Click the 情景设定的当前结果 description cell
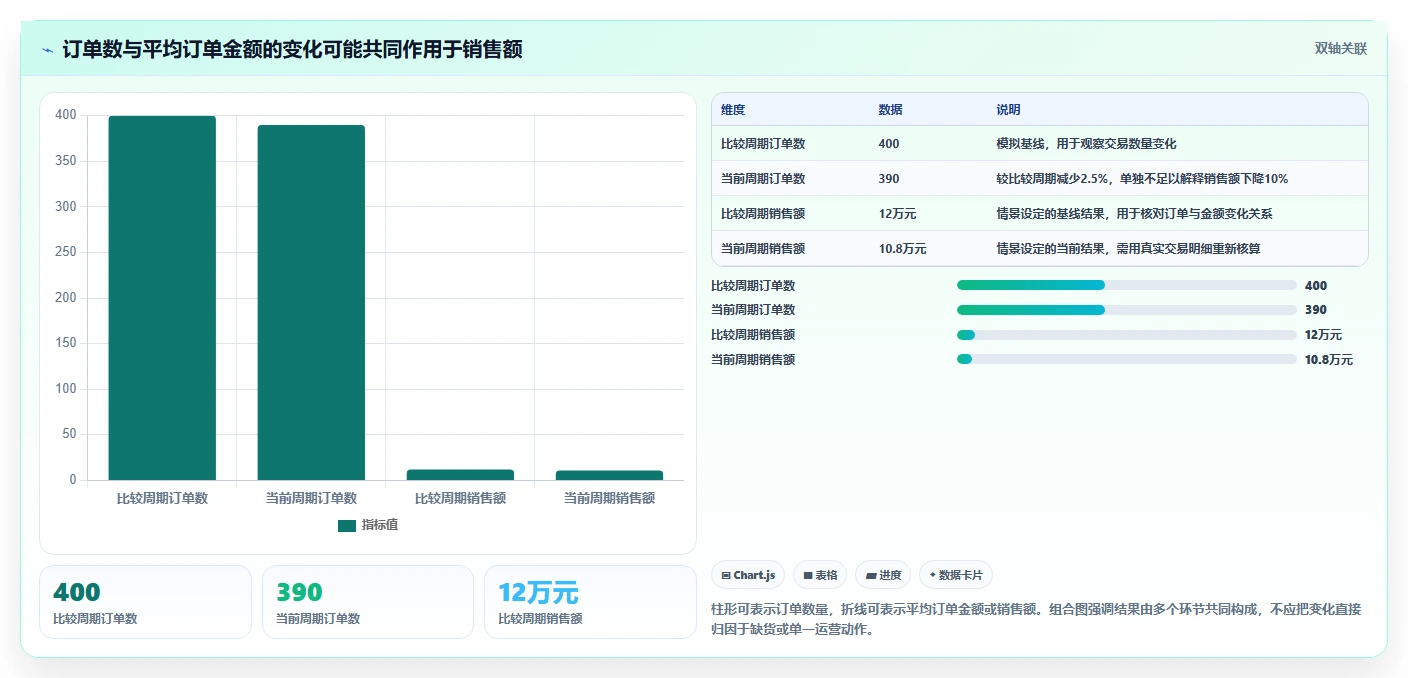 click(x=1128, y=249)
